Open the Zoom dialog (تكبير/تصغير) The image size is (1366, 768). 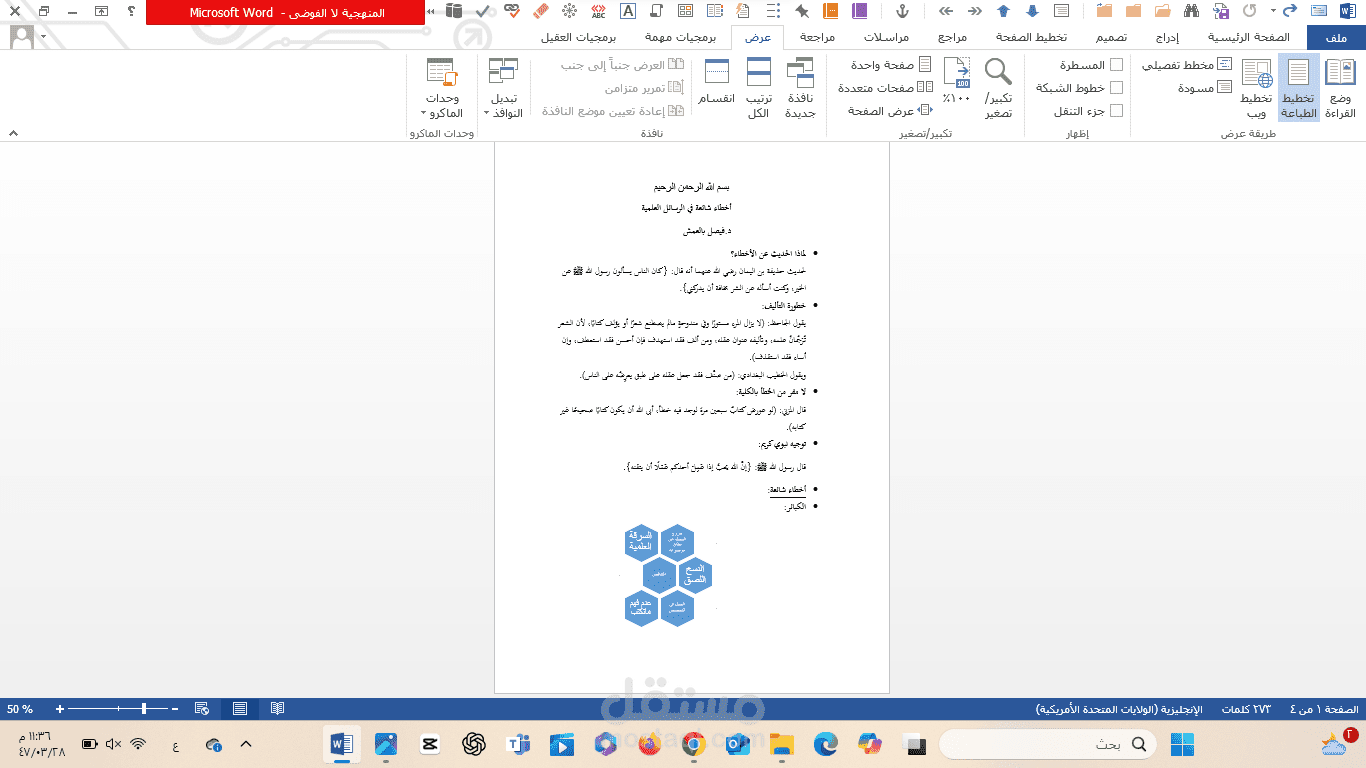point(998,88)
